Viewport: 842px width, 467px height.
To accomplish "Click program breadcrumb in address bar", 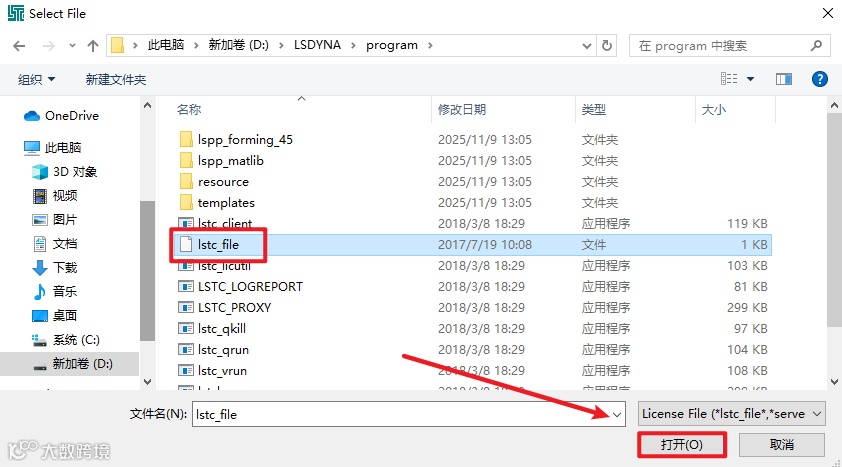I will coord(392,45).
